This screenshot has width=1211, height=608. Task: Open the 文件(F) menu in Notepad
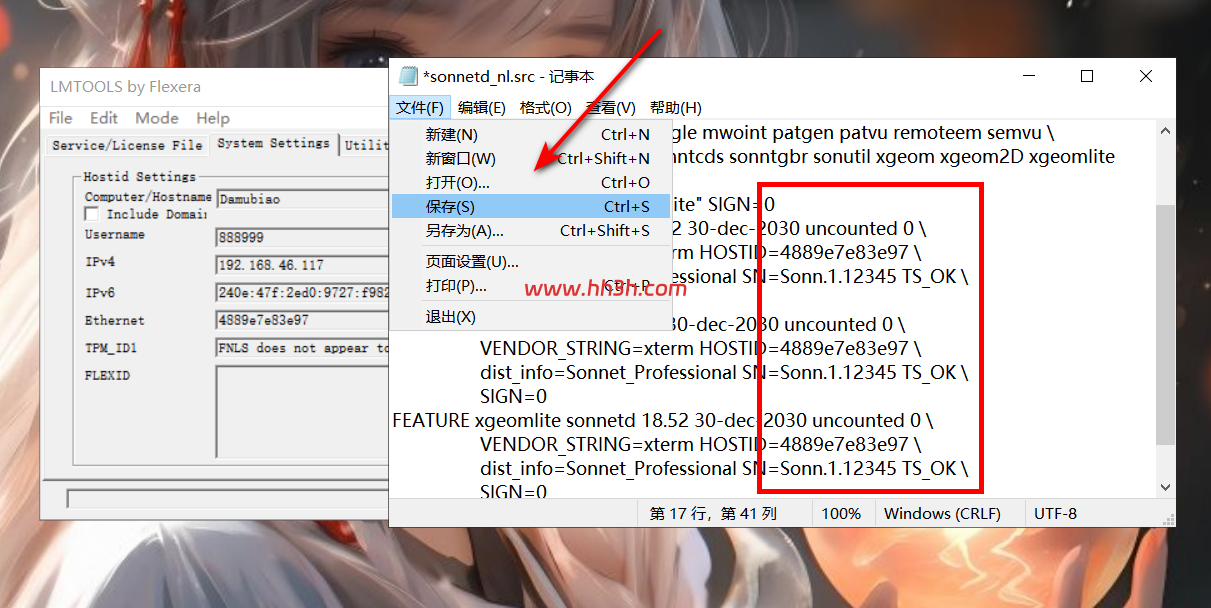[420, 108]
